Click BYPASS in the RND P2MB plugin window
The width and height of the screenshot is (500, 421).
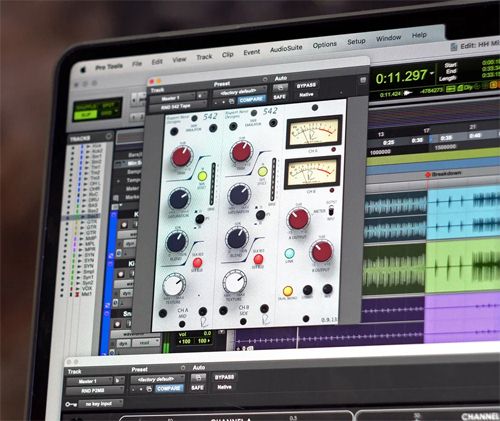224,377
